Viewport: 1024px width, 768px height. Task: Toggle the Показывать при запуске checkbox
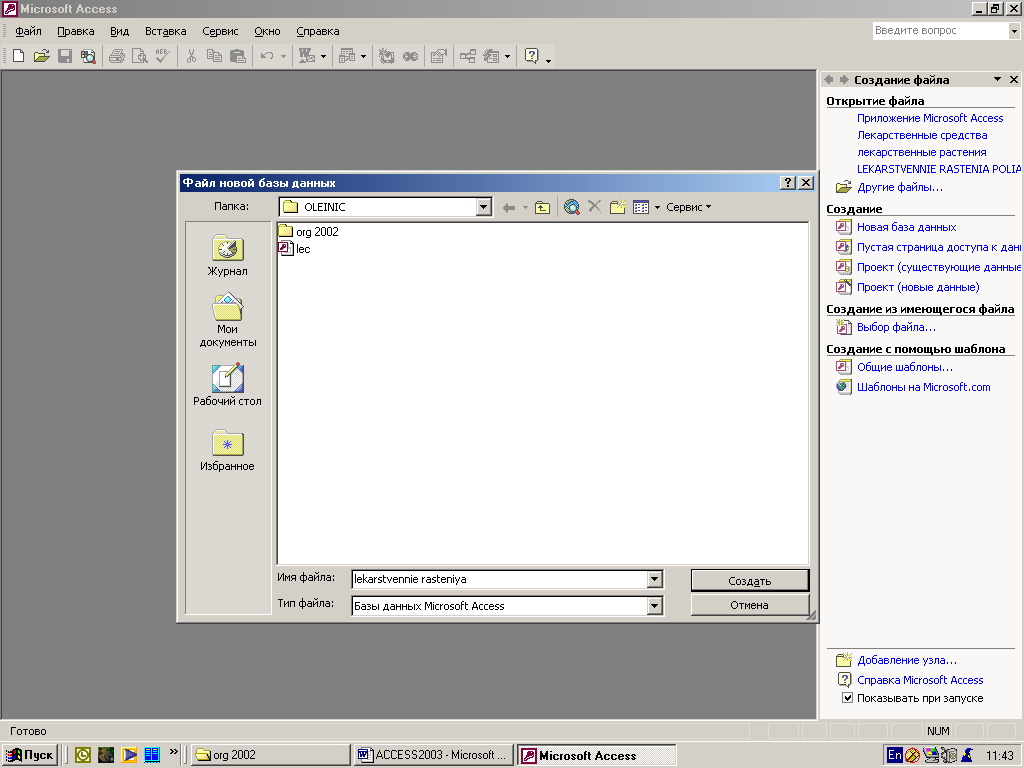[847, 698]
